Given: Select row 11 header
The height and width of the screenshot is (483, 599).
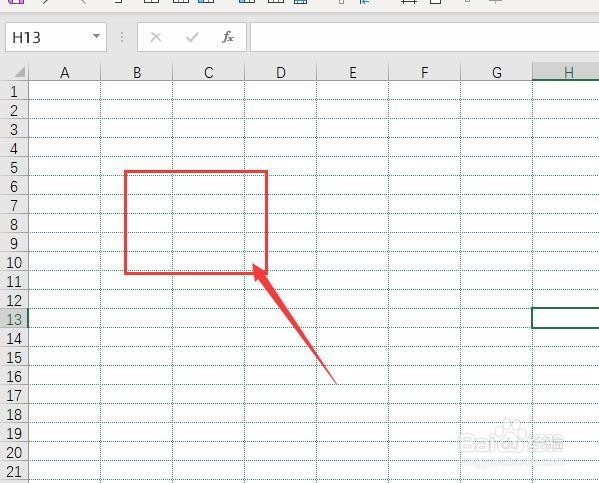Looking at the screenshot, I should 14,280.
